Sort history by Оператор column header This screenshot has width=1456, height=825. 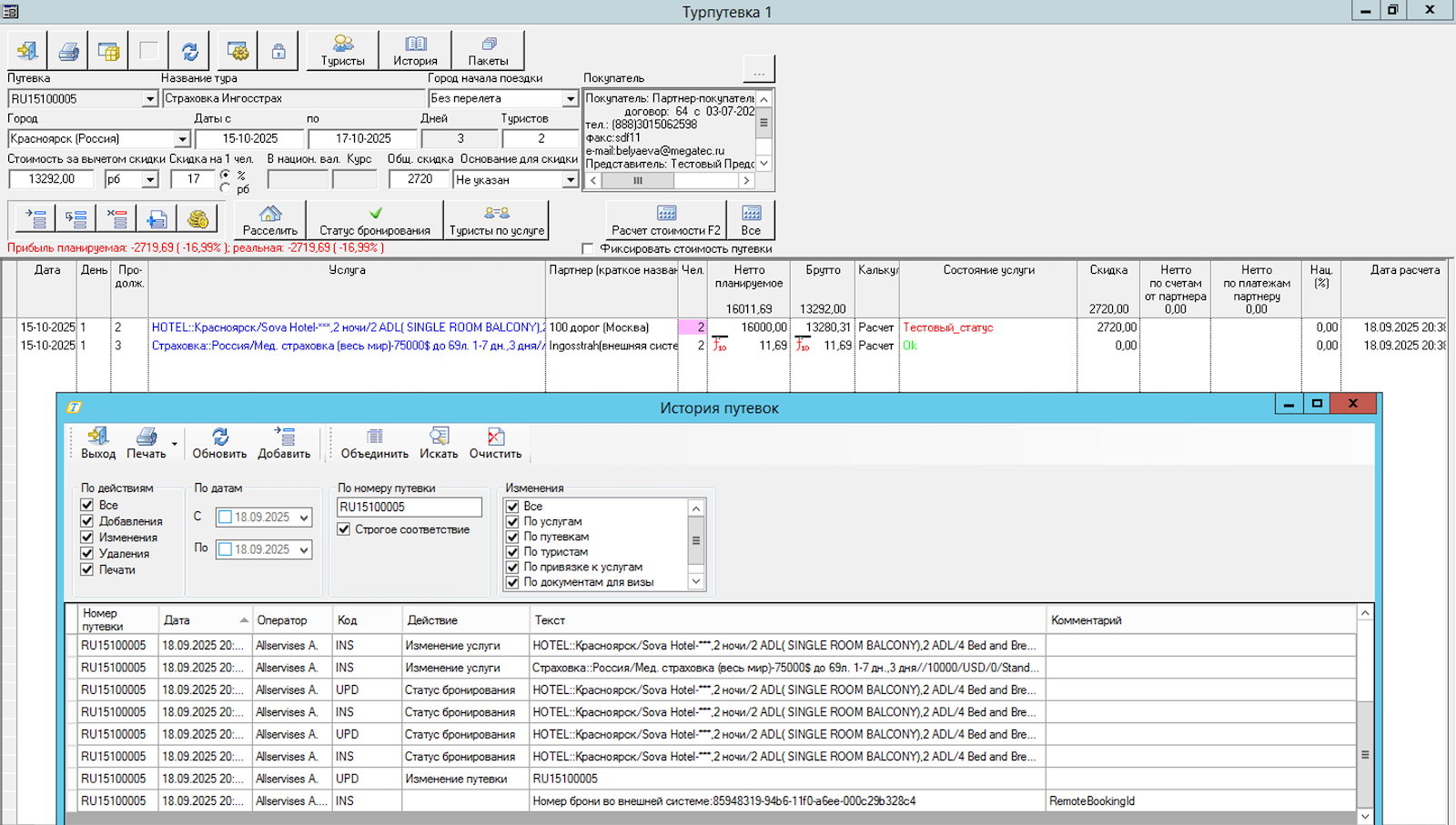point(282,620)
